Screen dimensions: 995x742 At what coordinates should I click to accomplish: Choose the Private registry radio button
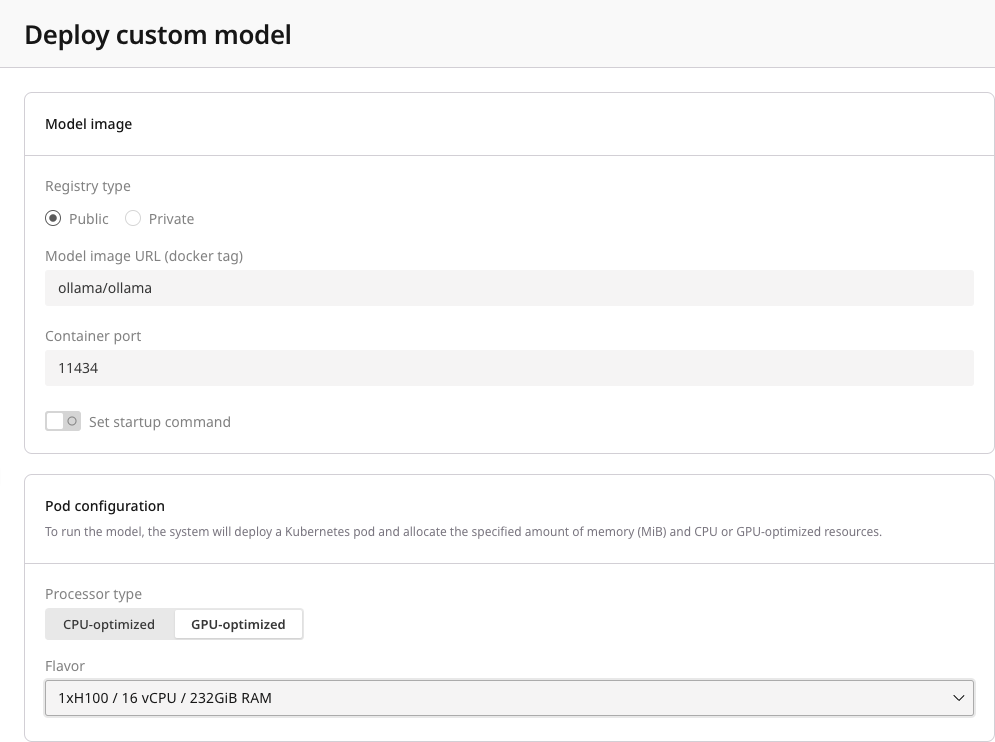click(x=133, y=218)
